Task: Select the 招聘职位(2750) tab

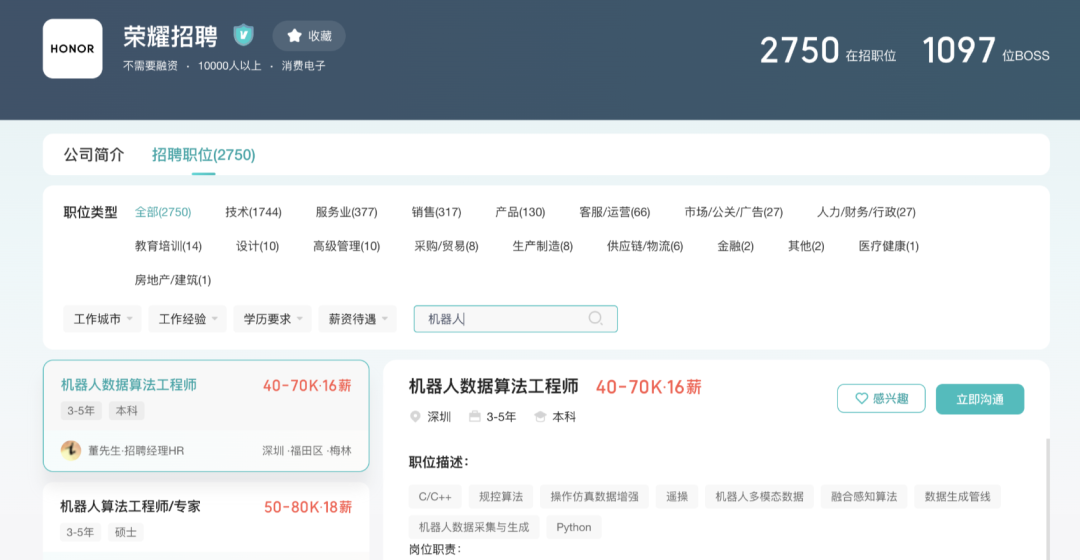Action: [203, 155]
